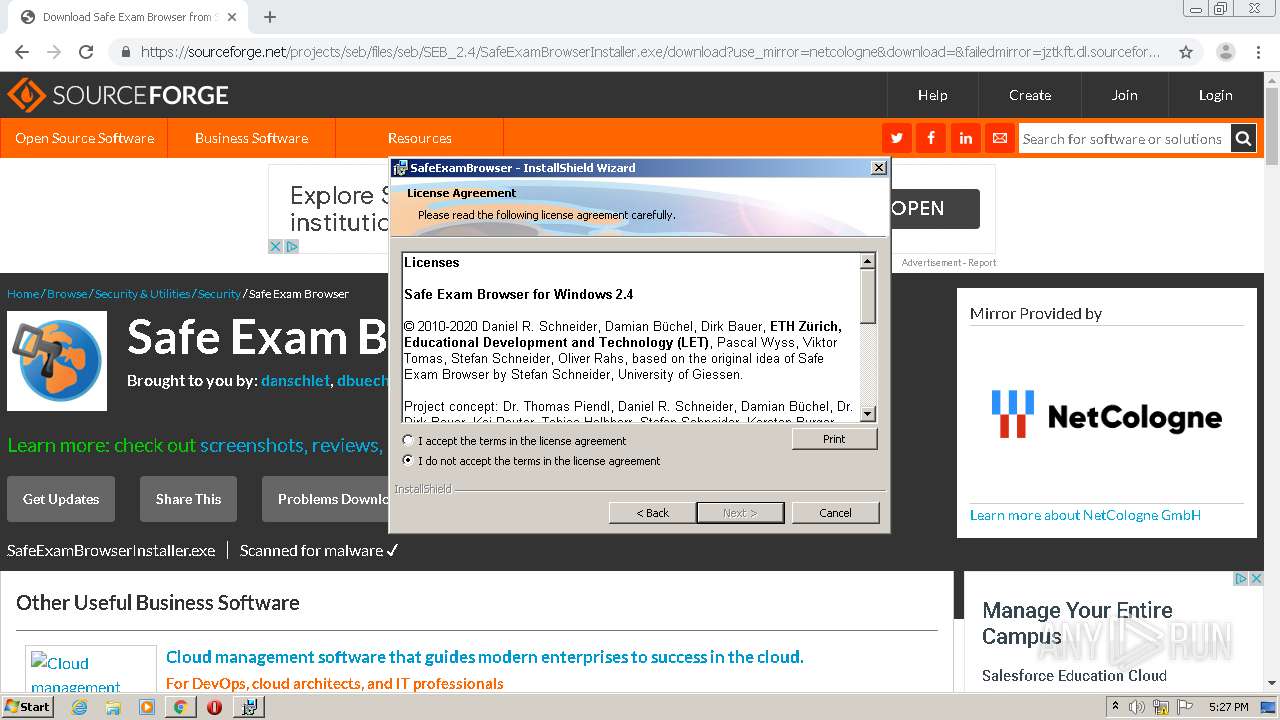
Task: Show hidden tray icons arrow
Action: point(1114,707)
